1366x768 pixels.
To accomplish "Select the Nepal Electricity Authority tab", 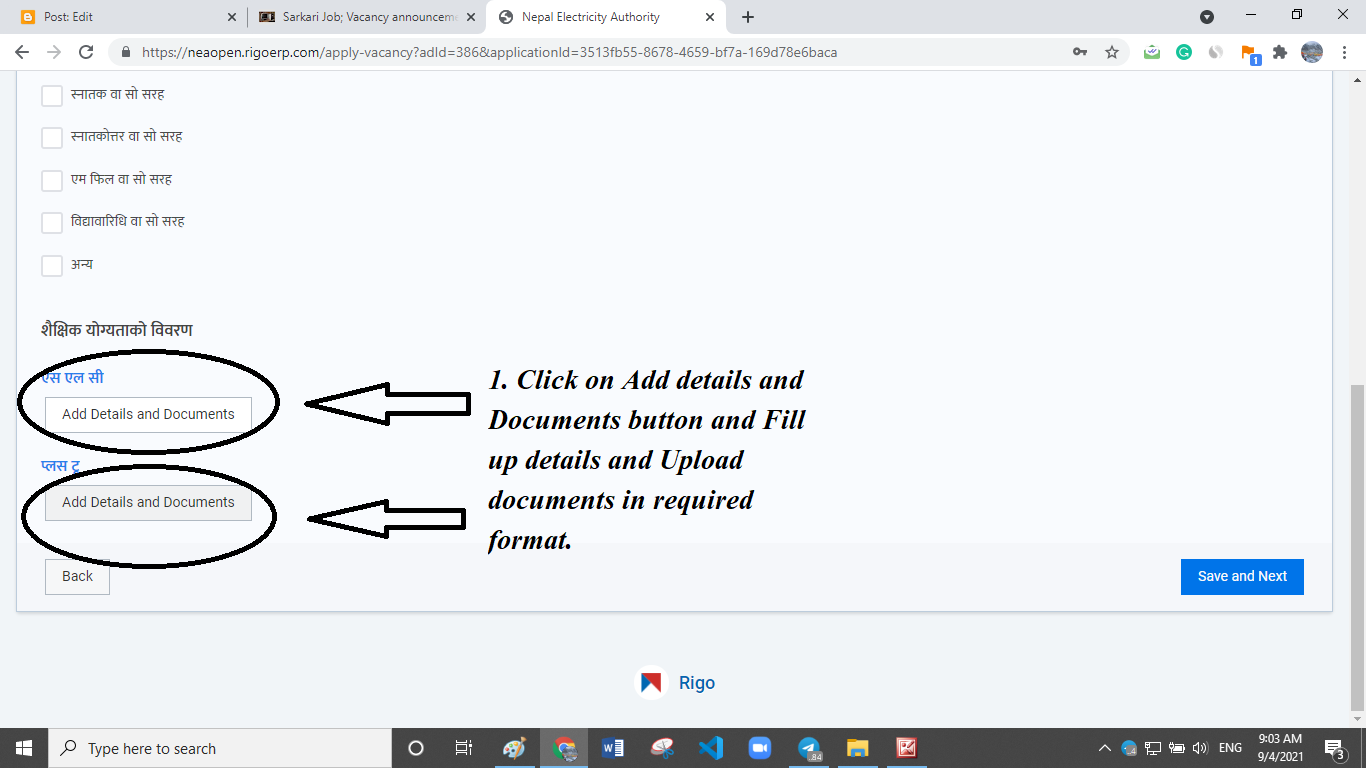I will click(606, 17).
